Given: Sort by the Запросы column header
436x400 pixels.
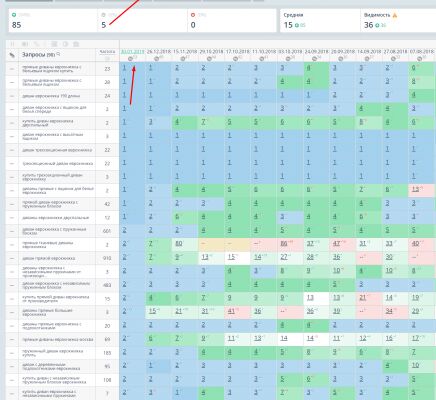Looking at the screenshot, I should tap(38, 55).
